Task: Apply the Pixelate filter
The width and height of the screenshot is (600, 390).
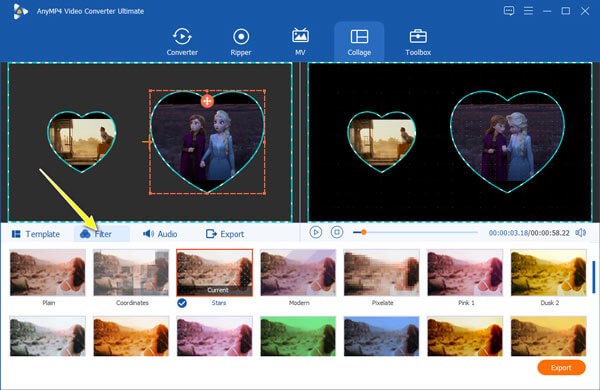Action: tap(382, 273)
